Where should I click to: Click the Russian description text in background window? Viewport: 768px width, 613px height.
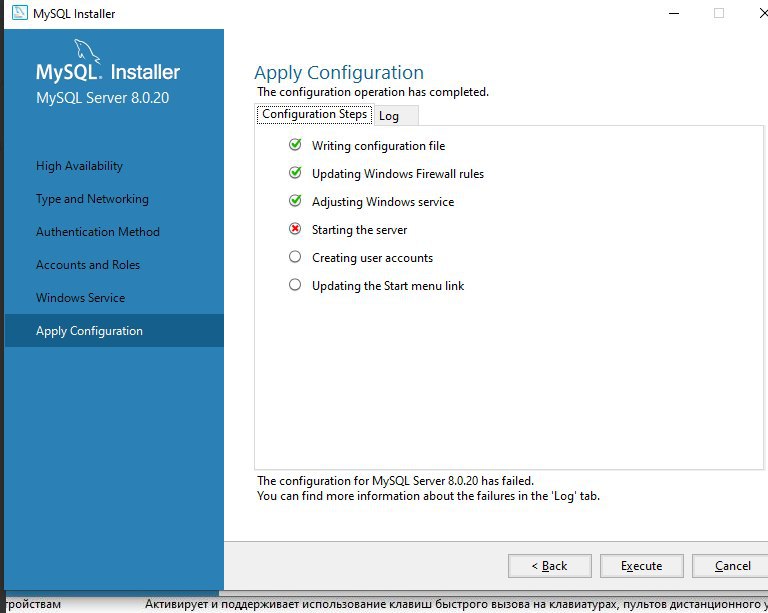tap(456, 604)
